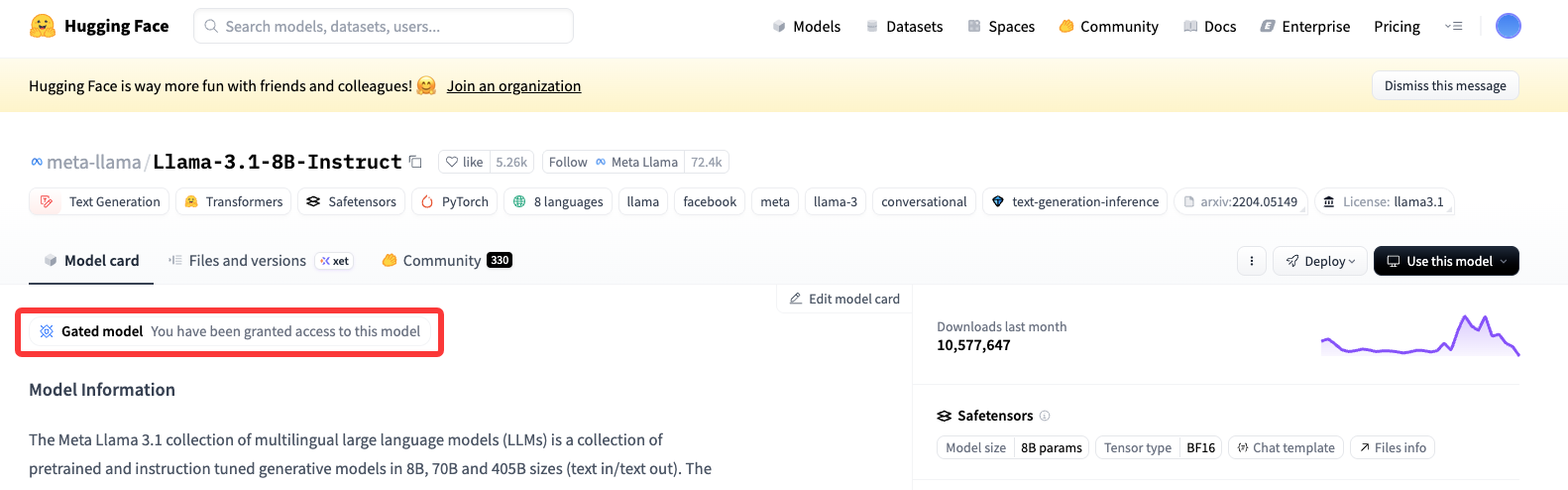
Task: Open the three-dot more options button
Action: click(x=1252, y=261)
